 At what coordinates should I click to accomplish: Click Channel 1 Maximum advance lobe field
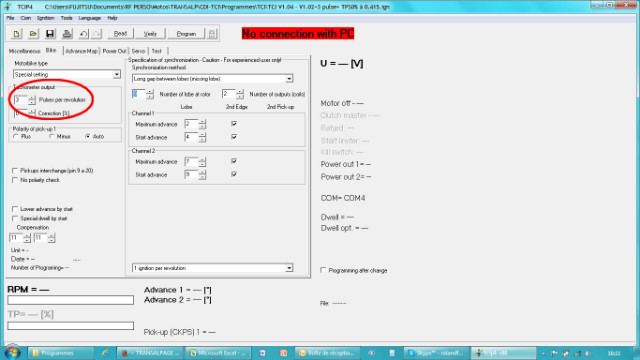tap(191, 124)
